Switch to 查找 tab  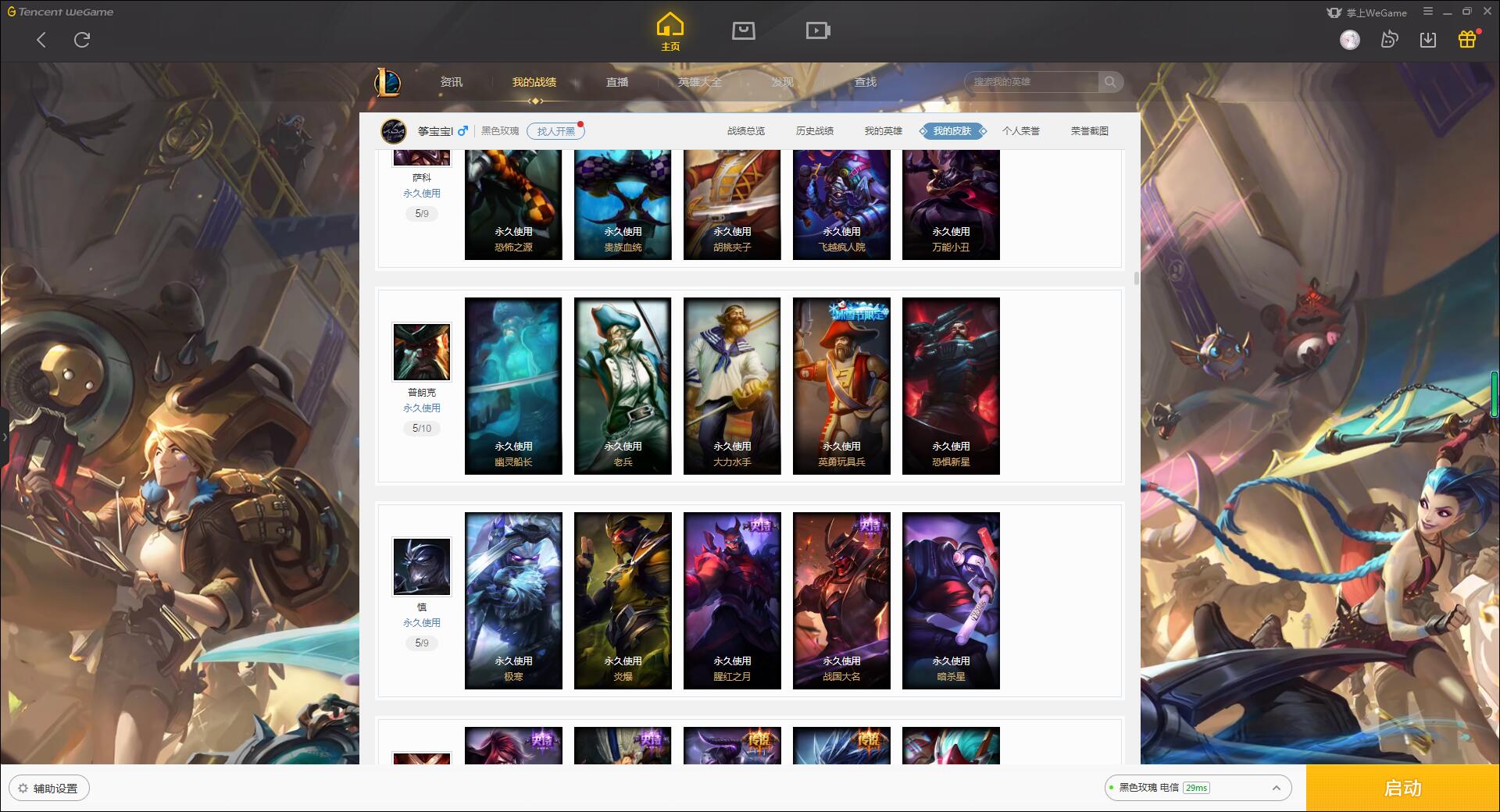(866, 82)
